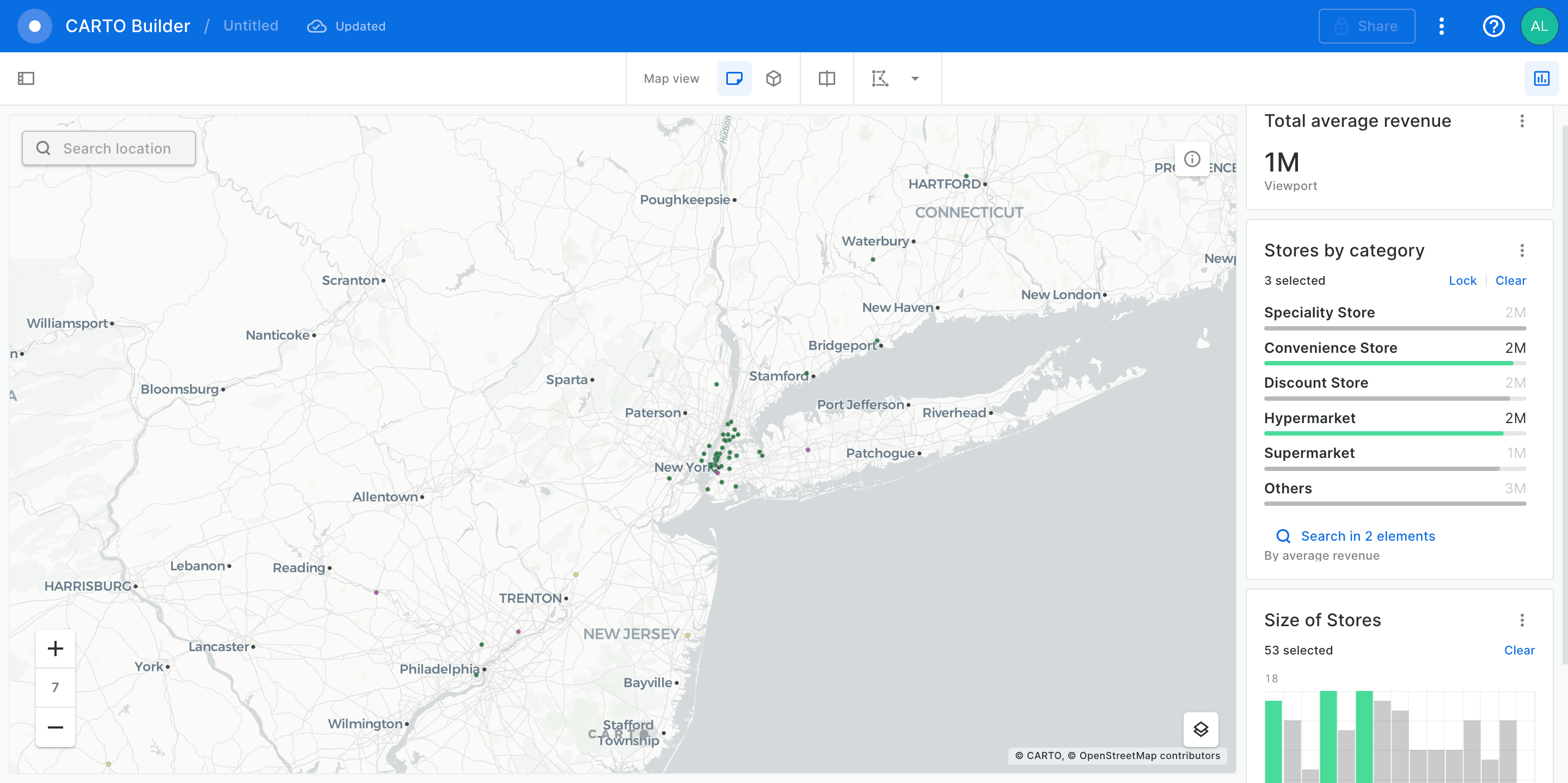Click the Search location field
Viewport: 1568px width, 783px height.
tap(109, 149)
